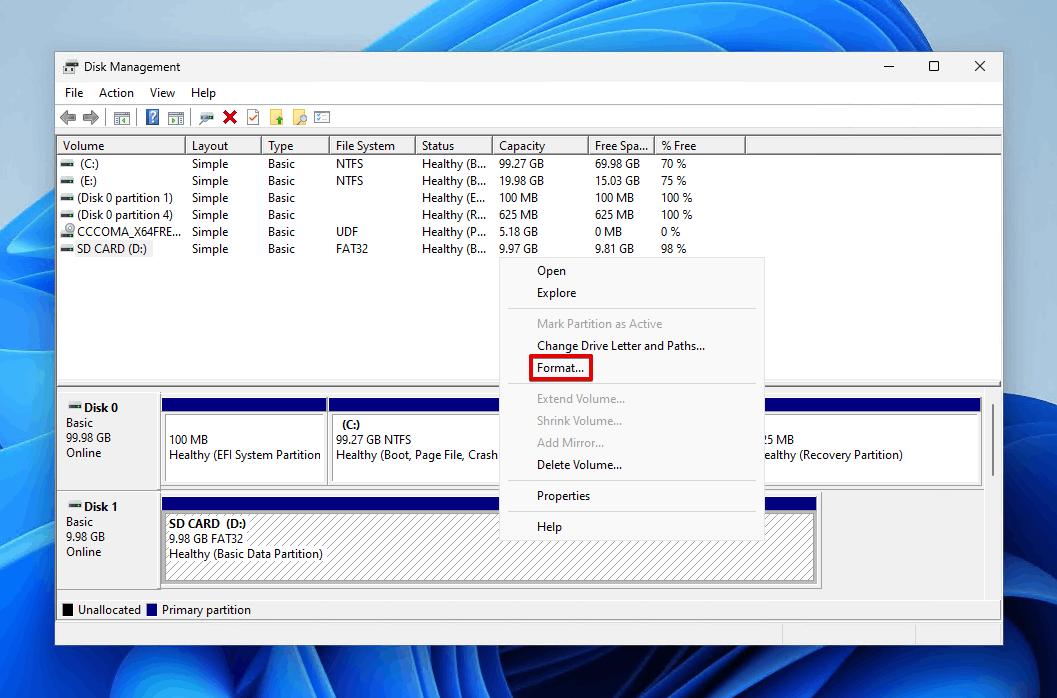Sort by the File System column header
This screenshot has height=698, width=1057.
click(x=372, y=146)
